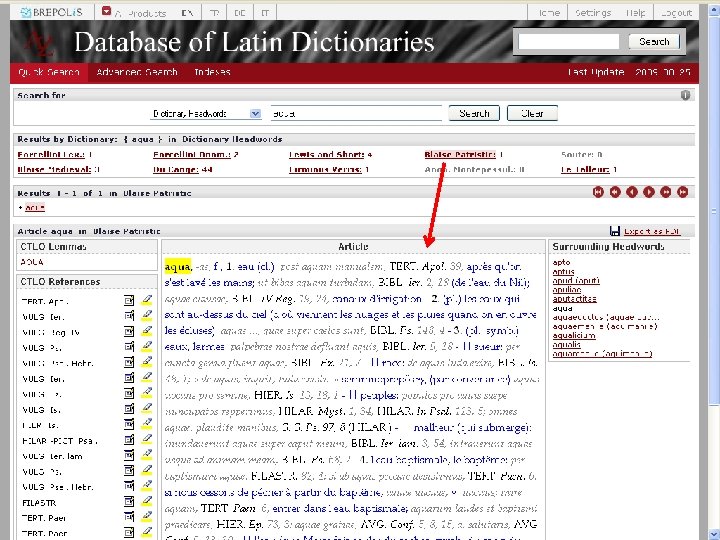Open surrounding headword aqualicium
This screenshot has width=720, height=540.
(x=574, y=336)
